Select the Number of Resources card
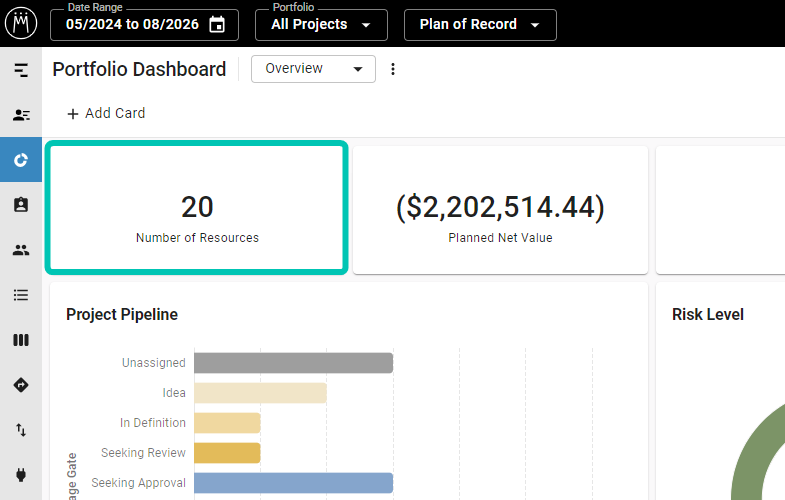 (197, 208)
